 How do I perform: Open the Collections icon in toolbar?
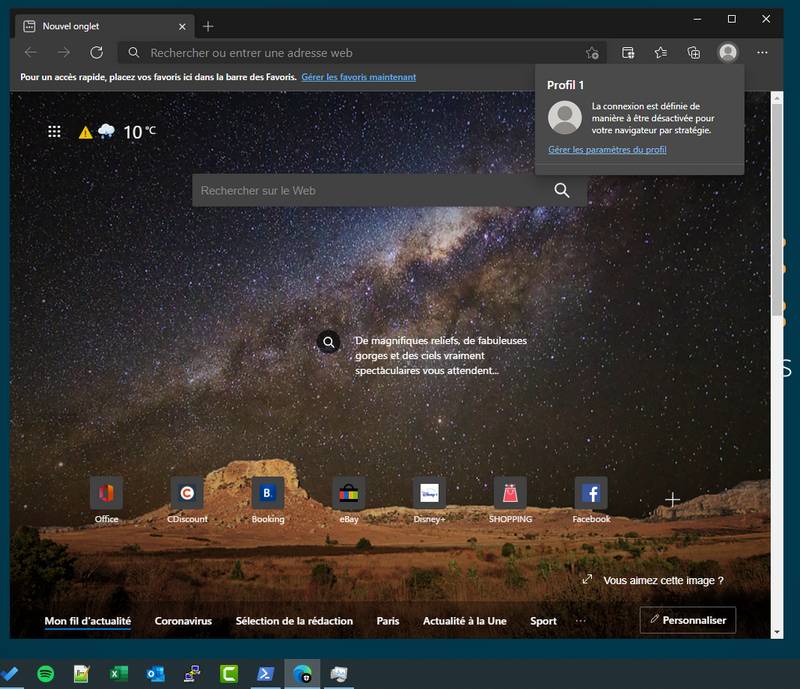click(x=694, y=53)
